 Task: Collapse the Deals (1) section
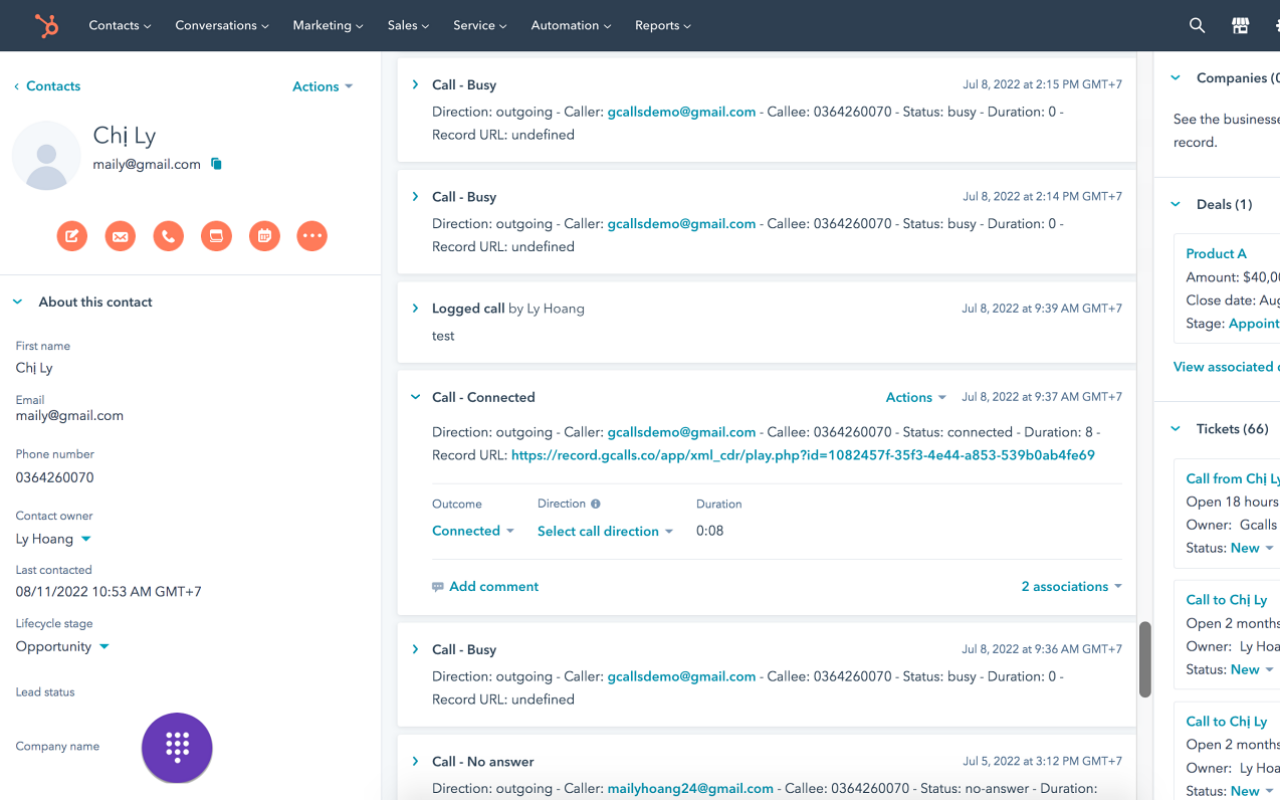point(1175,205)
